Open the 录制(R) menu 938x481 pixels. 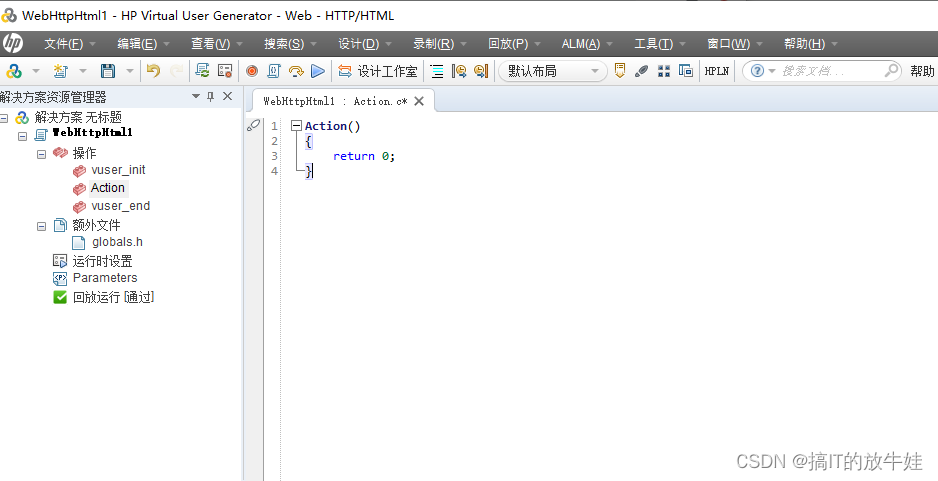[440, 44]
